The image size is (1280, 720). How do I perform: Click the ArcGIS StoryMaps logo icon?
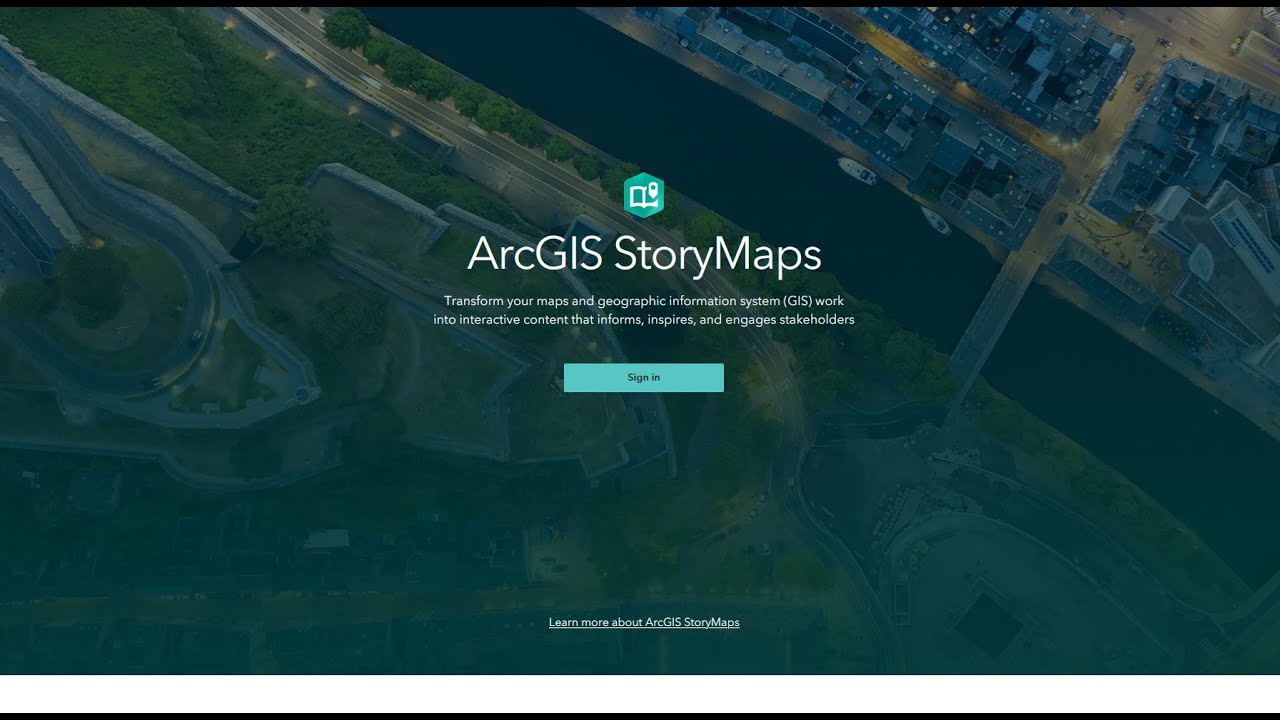[x=644, y=195]
